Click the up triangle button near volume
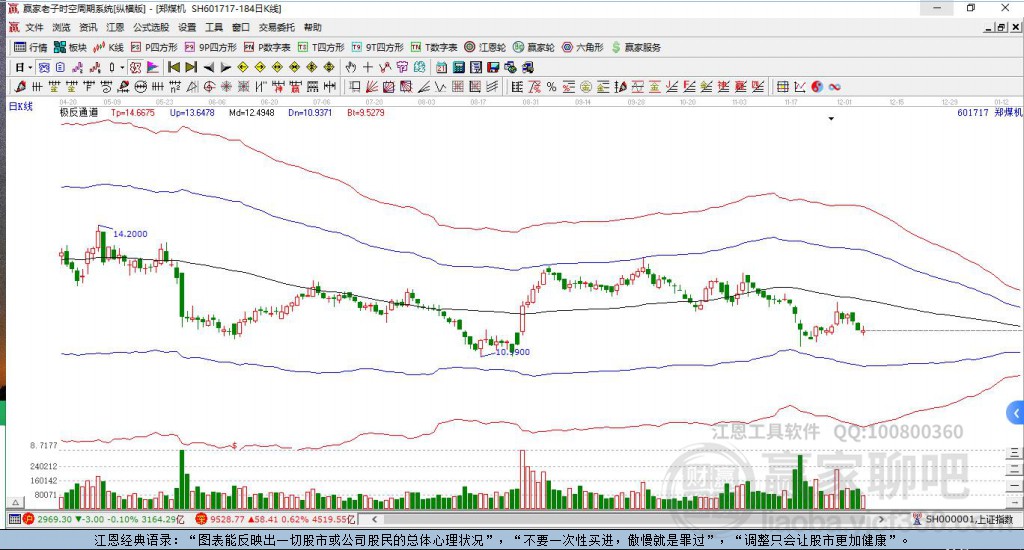This screenshot has width=1024, height=550. point(16,502)
